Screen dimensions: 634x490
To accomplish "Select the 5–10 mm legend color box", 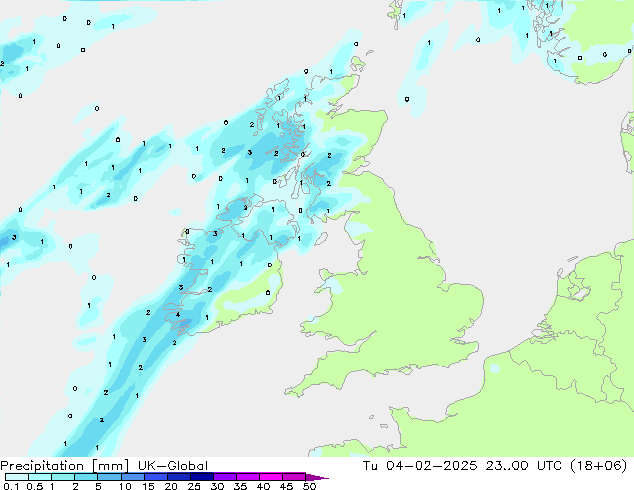I will point(109,477).
